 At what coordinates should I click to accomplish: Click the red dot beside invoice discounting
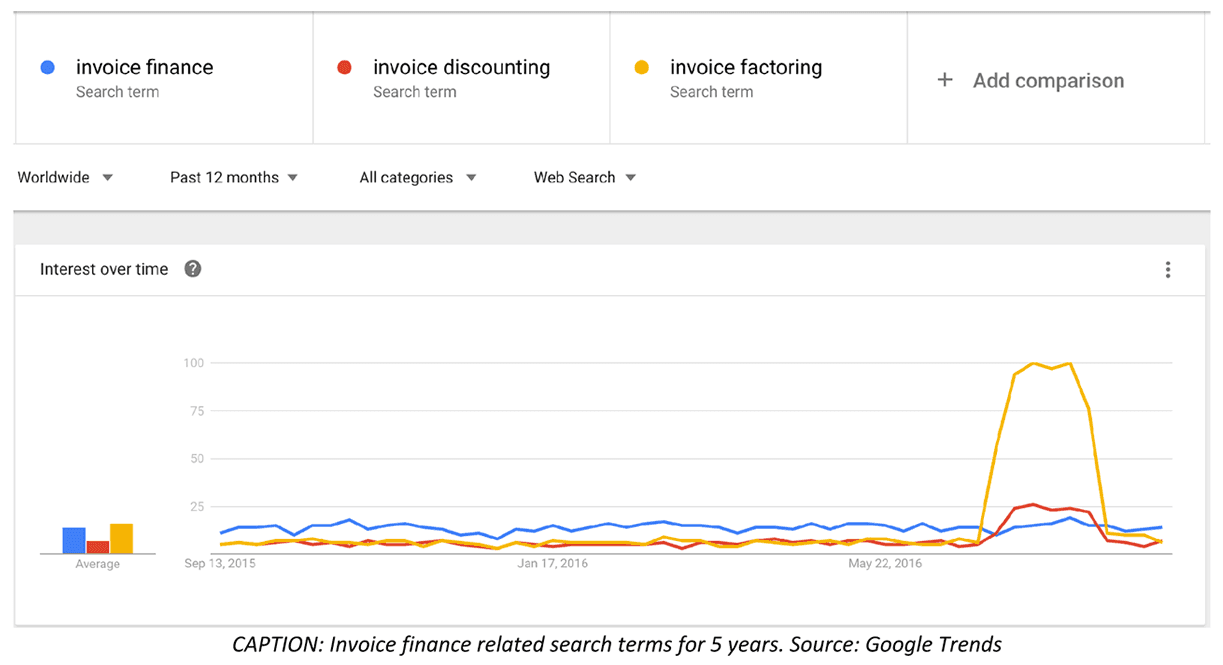344,68
